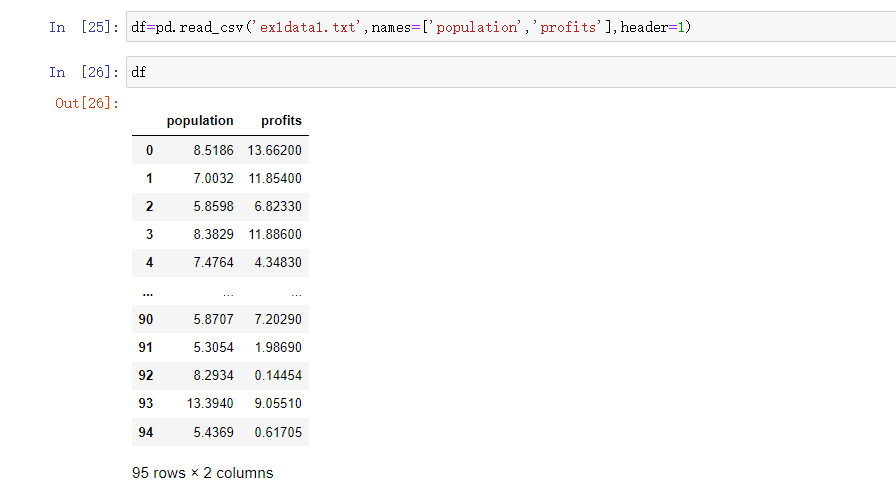Click the 'profits' string in the code

click(567, 27)
